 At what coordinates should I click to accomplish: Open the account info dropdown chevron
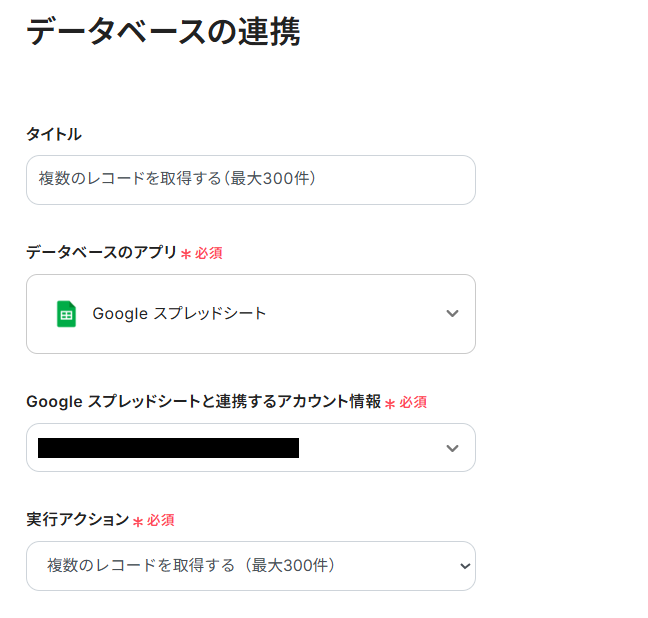click(452, 448)
